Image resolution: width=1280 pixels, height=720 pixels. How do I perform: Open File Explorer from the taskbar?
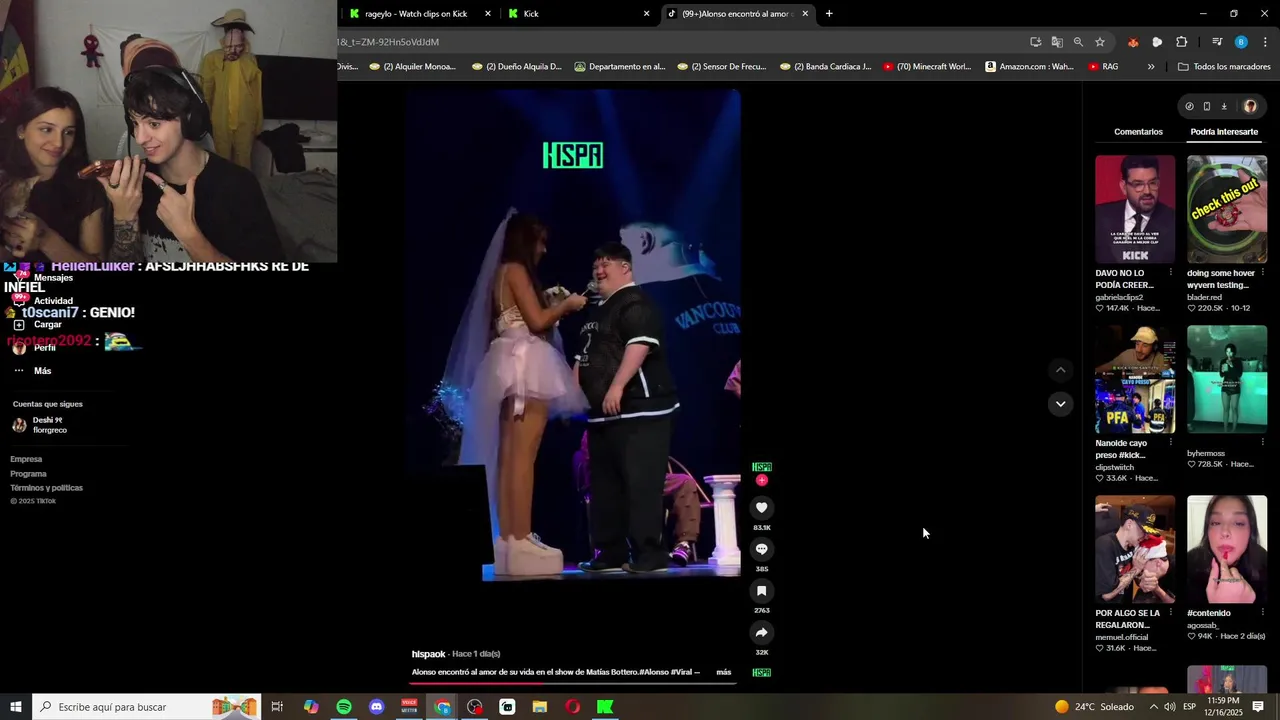(540, 707)
